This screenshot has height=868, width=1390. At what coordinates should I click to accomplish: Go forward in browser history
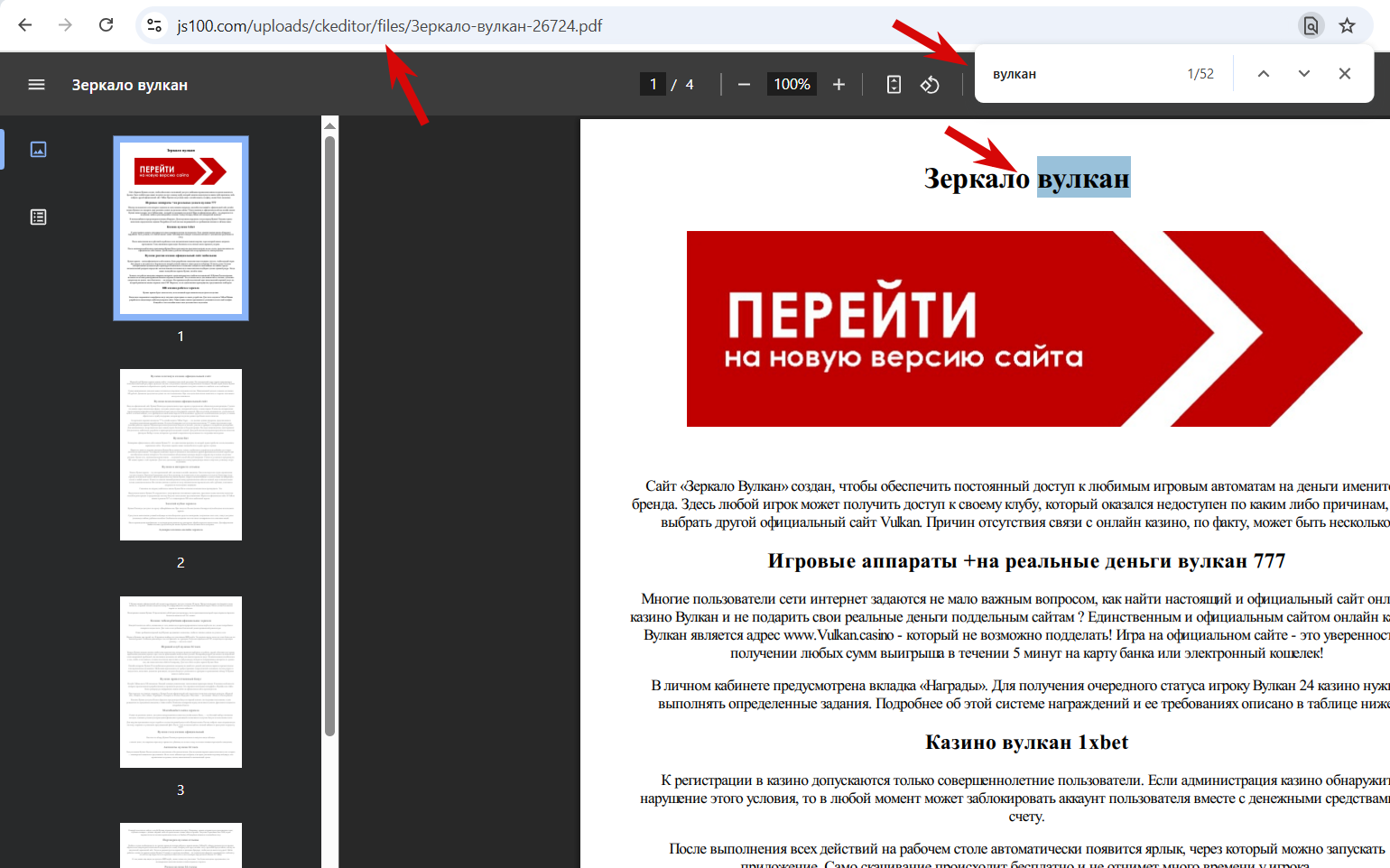click(x=65, y=25)
